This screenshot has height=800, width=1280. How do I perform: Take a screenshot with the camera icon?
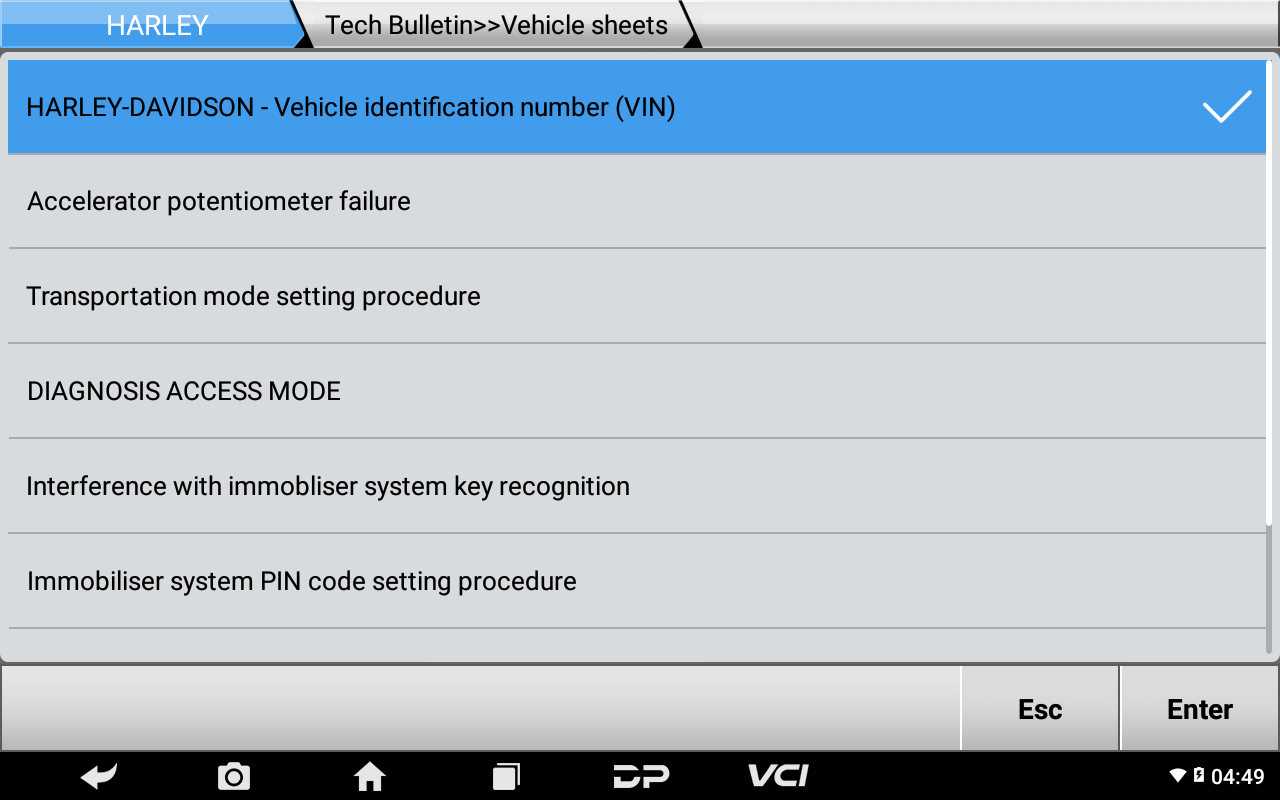234,776
